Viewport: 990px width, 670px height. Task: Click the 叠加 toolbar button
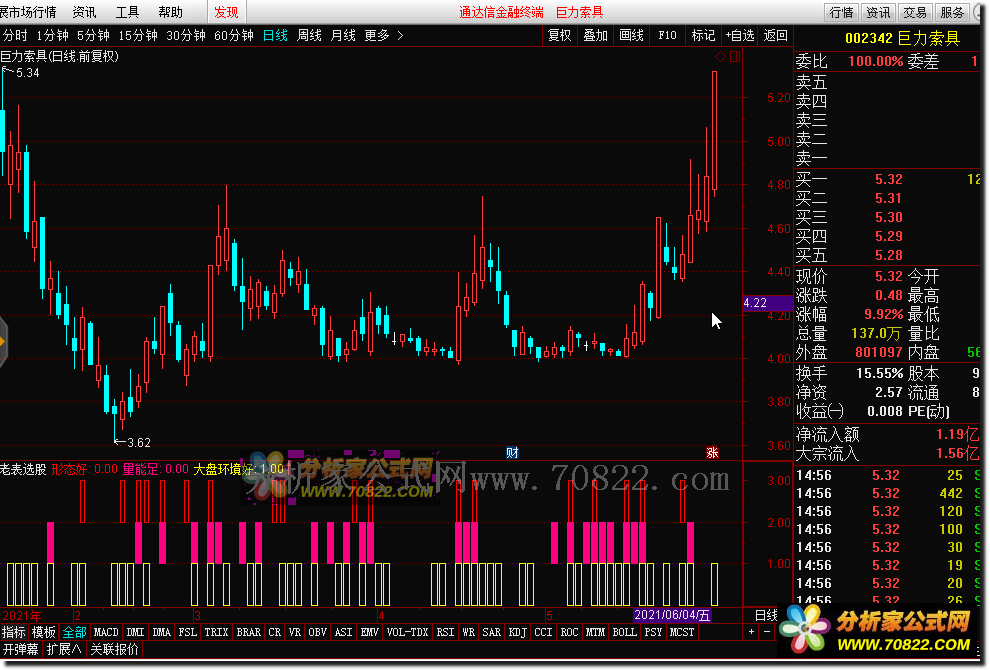[595, 35]
